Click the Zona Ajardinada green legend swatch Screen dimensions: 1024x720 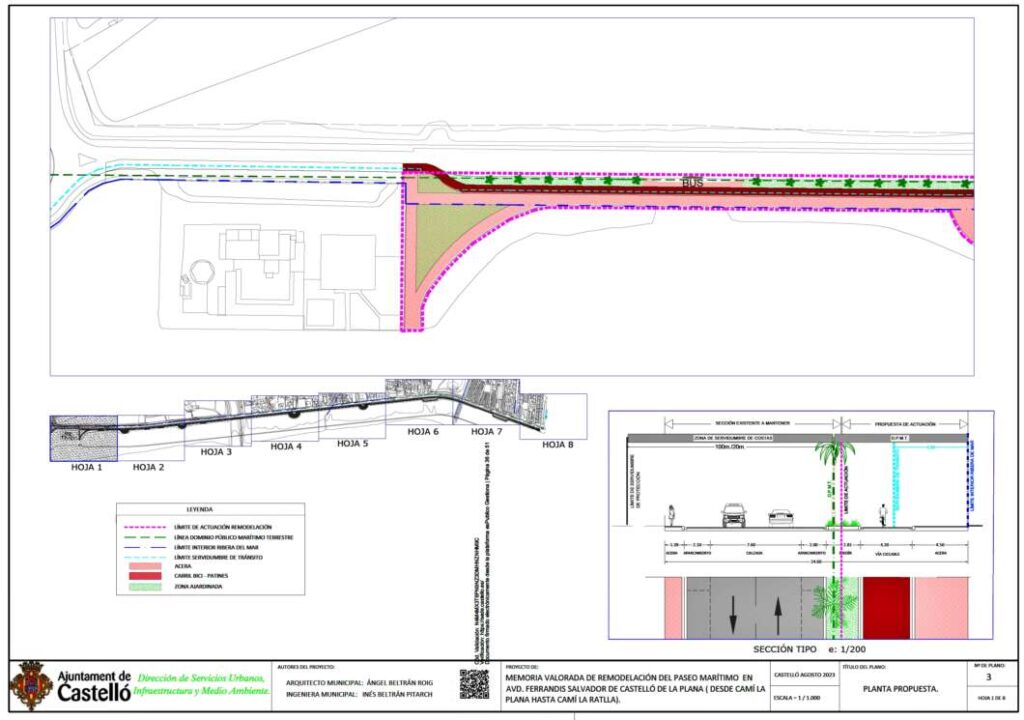pos(143,589)
